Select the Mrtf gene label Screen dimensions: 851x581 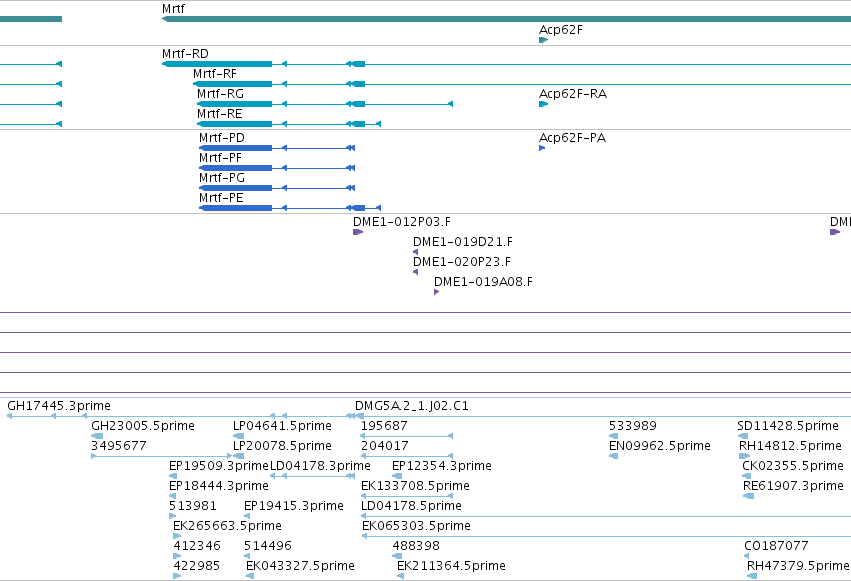tap(173, 9)
